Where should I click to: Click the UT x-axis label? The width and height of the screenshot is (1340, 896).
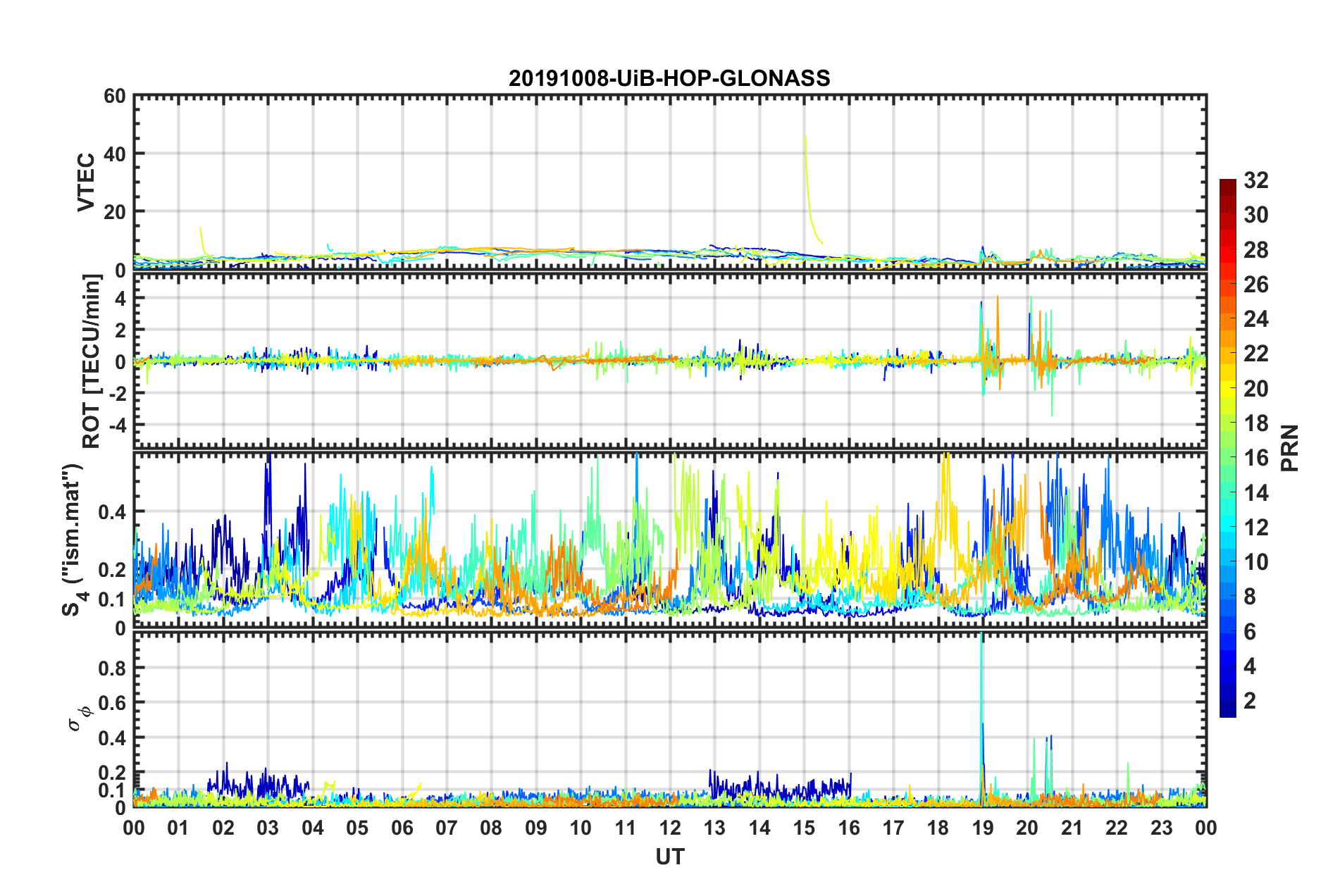click(670, 857)
